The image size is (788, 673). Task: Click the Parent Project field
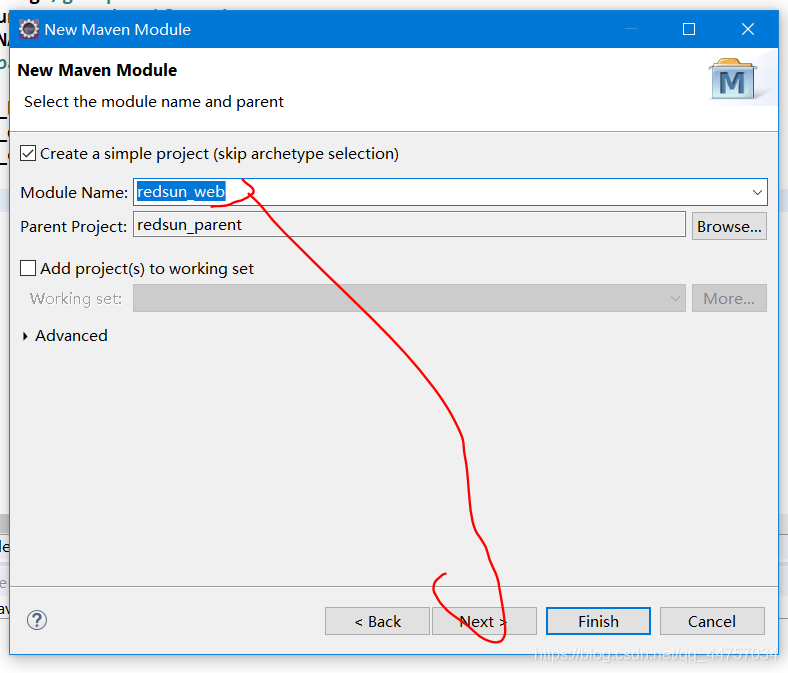point(409,225)
